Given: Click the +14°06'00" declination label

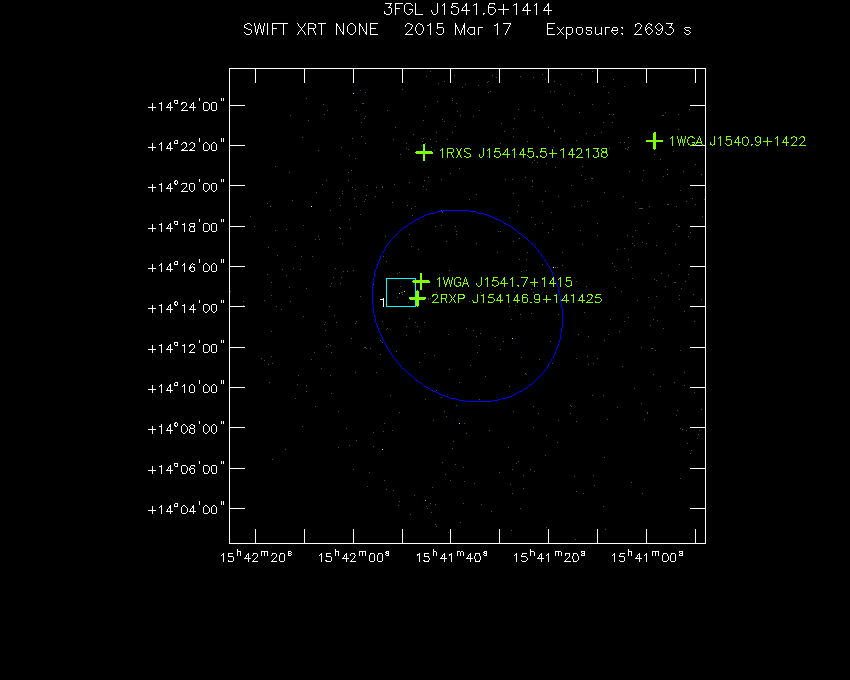Looking at the screenshot, I should (x=186, y=469).
